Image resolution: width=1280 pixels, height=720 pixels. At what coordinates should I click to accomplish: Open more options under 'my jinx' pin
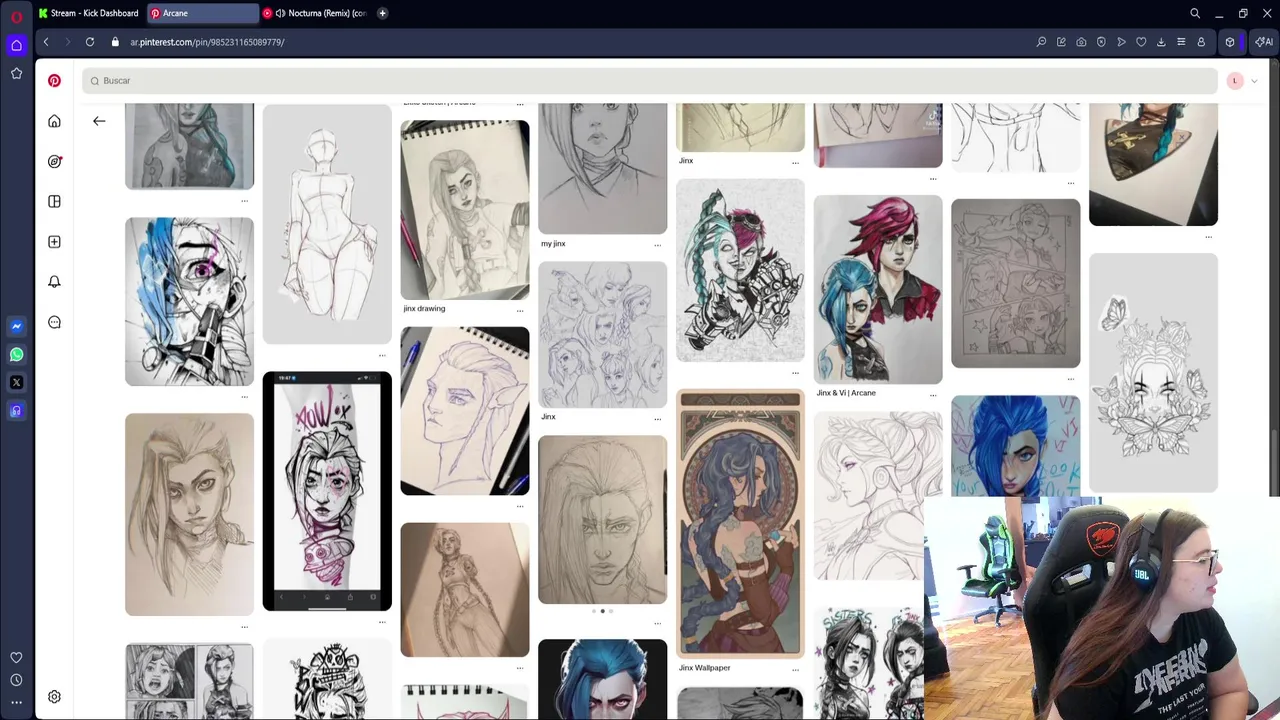[x=658, y=244]
